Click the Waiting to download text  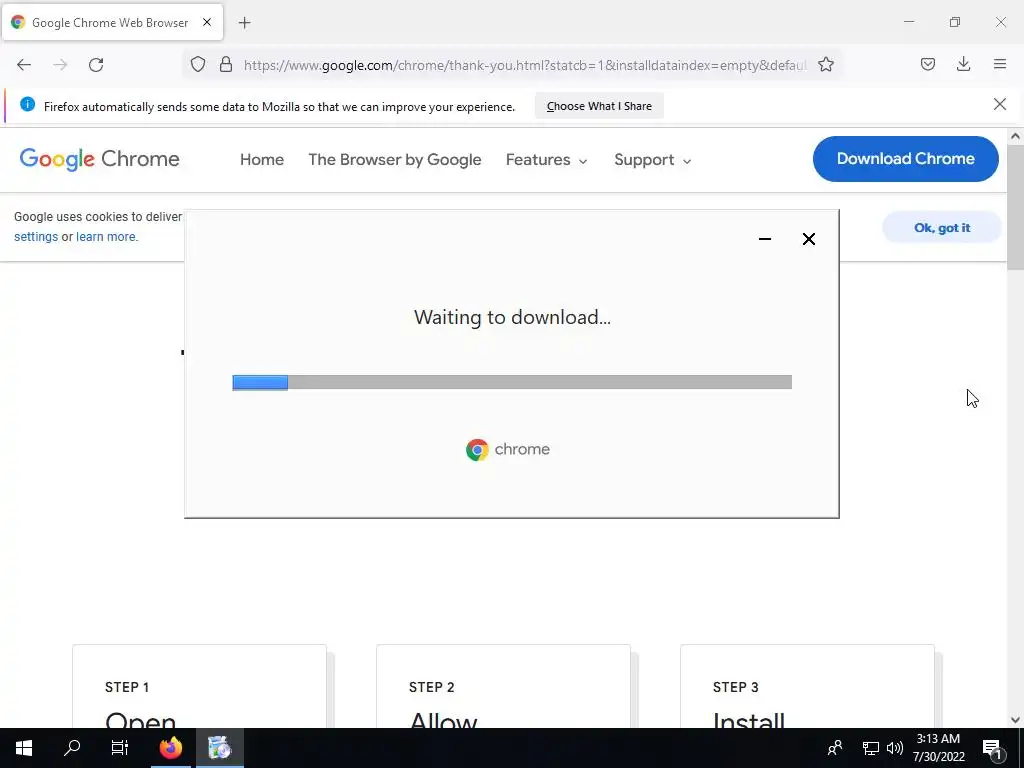pos(512,317)
